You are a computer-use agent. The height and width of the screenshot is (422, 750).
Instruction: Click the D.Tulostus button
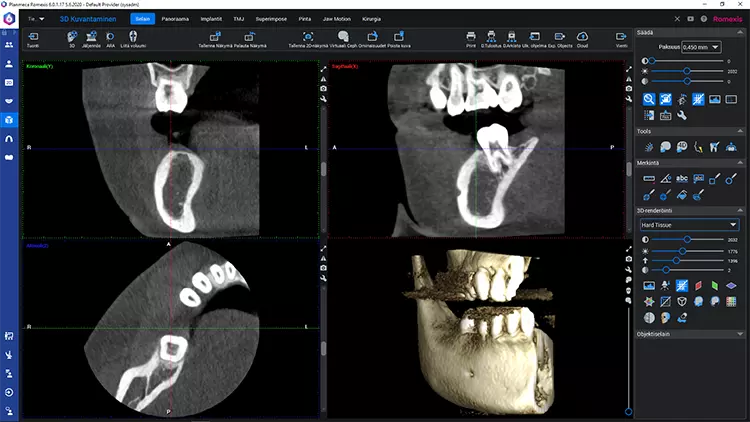491,39
